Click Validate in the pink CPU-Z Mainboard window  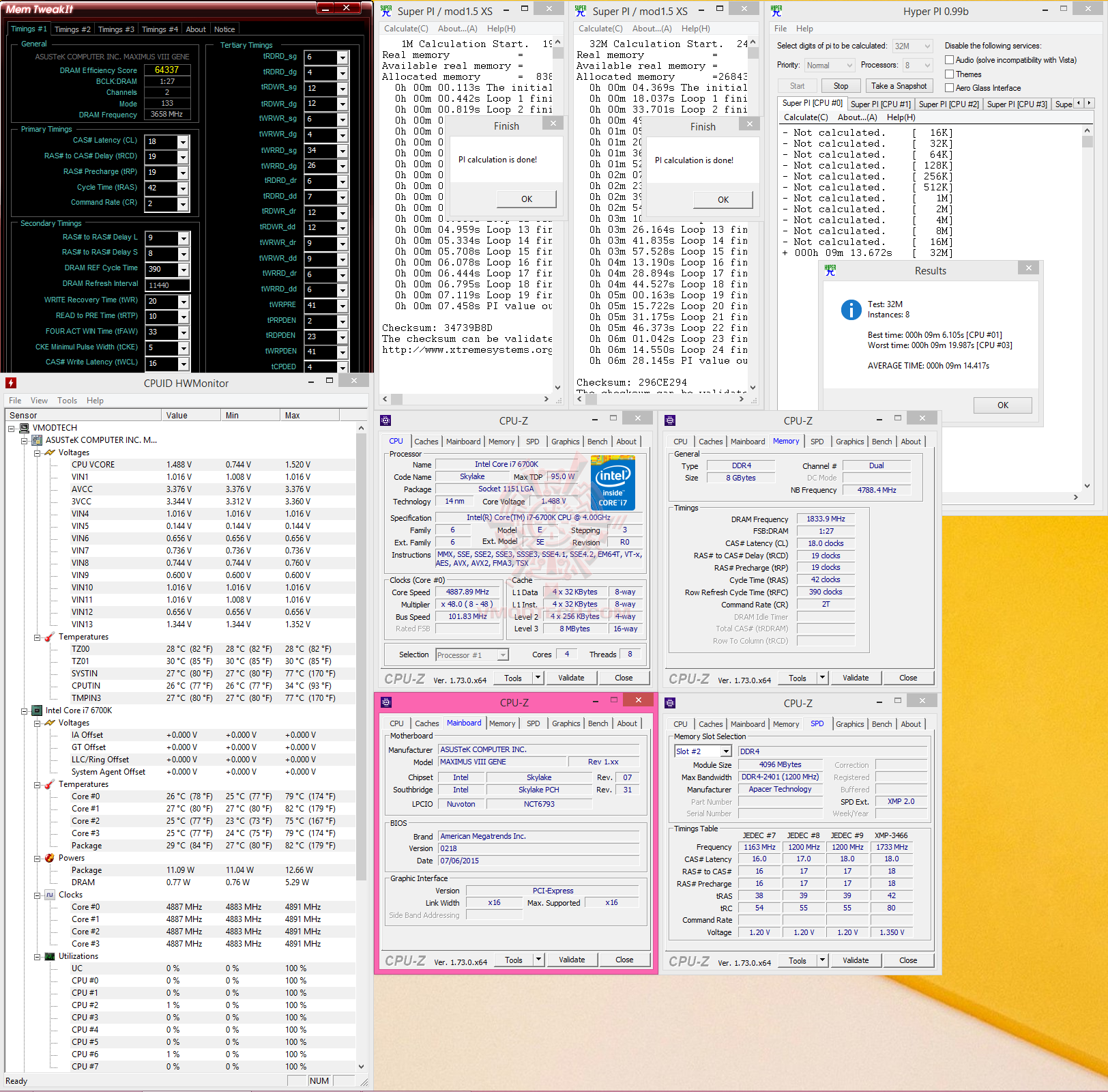coord(572,960)
